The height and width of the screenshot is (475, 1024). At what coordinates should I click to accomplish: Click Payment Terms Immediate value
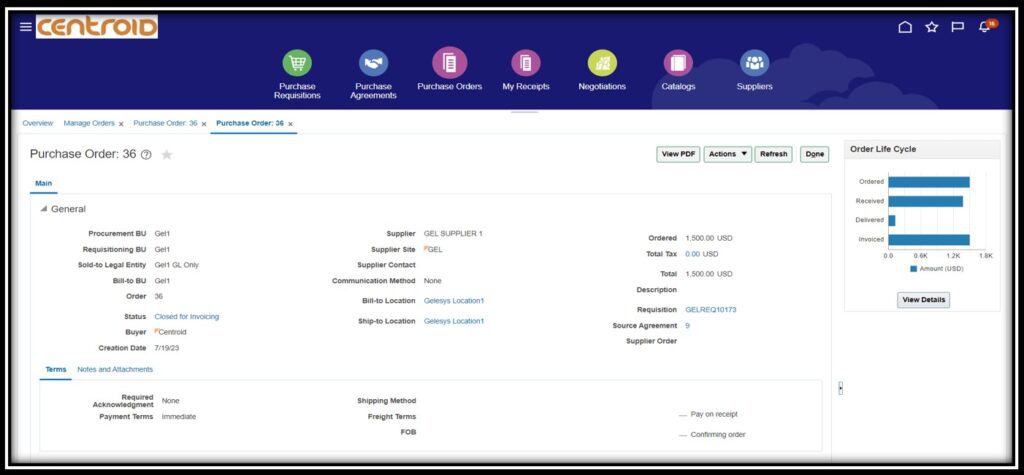point(178,416)
